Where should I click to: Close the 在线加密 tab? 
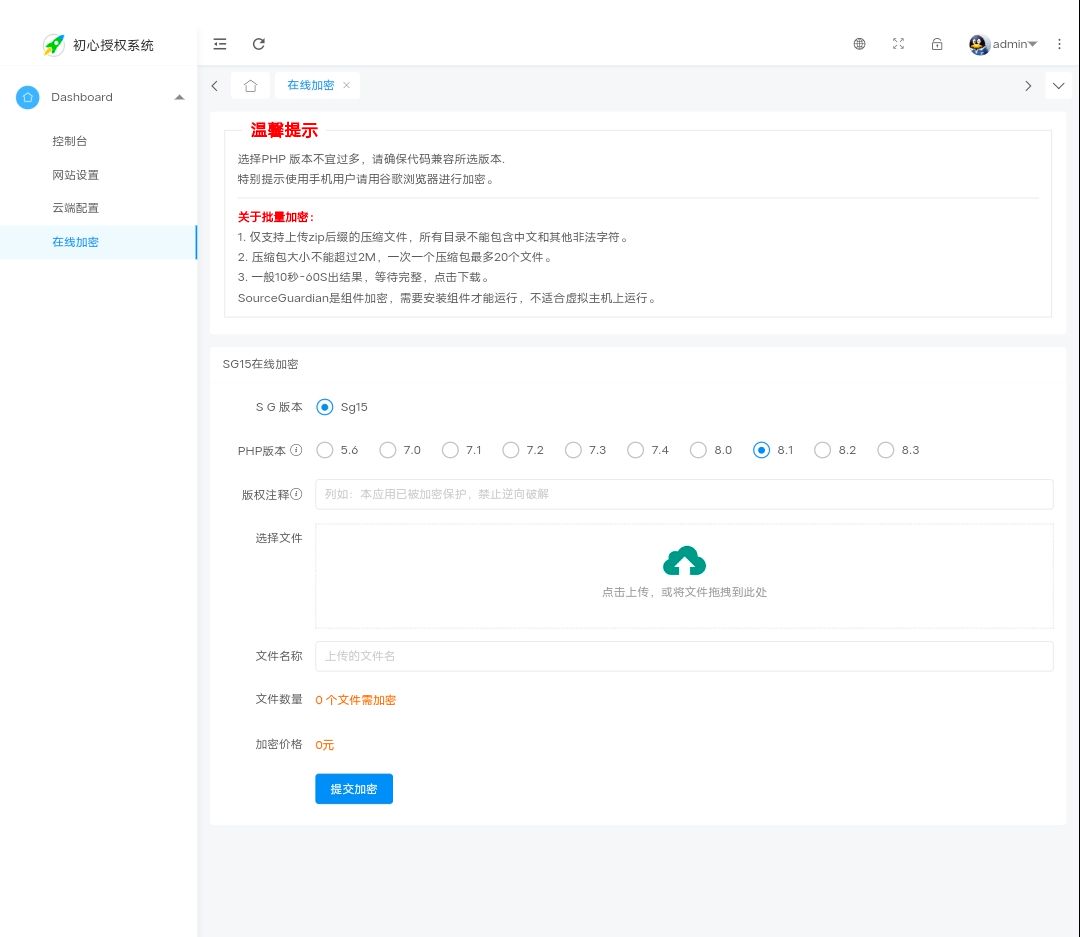pyautogui.click(x=346, y=85)
